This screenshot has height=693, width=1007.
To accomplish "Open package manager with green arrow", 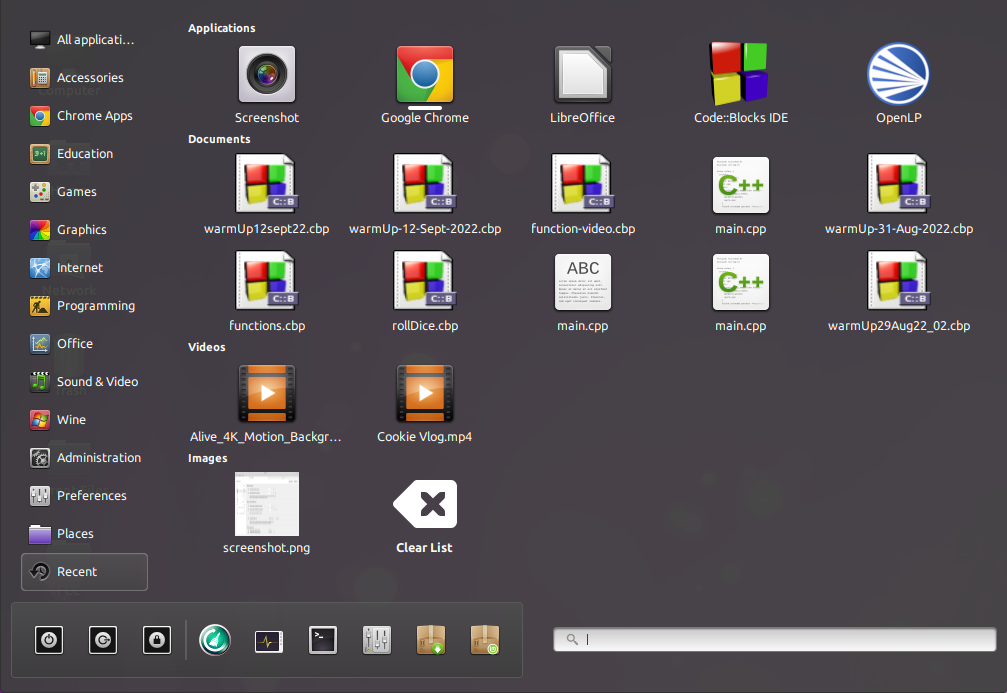I will [x=430, y=640].
